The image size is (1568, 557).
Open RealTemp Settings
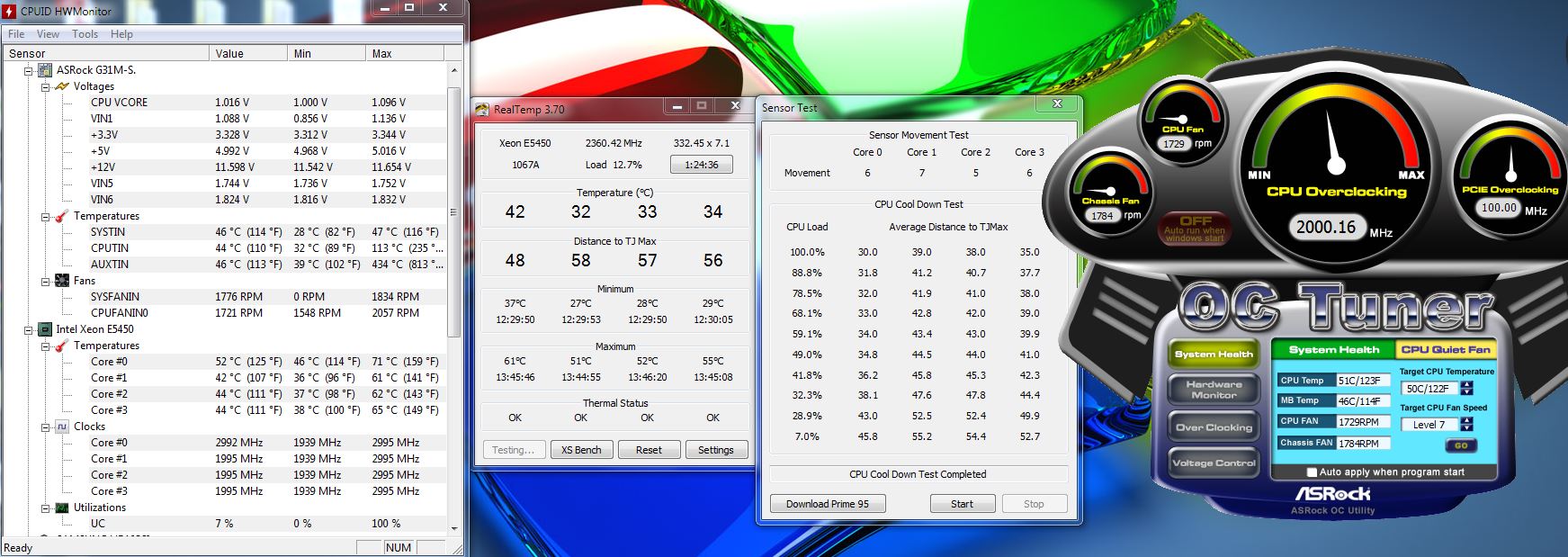(x=716, y=450)
